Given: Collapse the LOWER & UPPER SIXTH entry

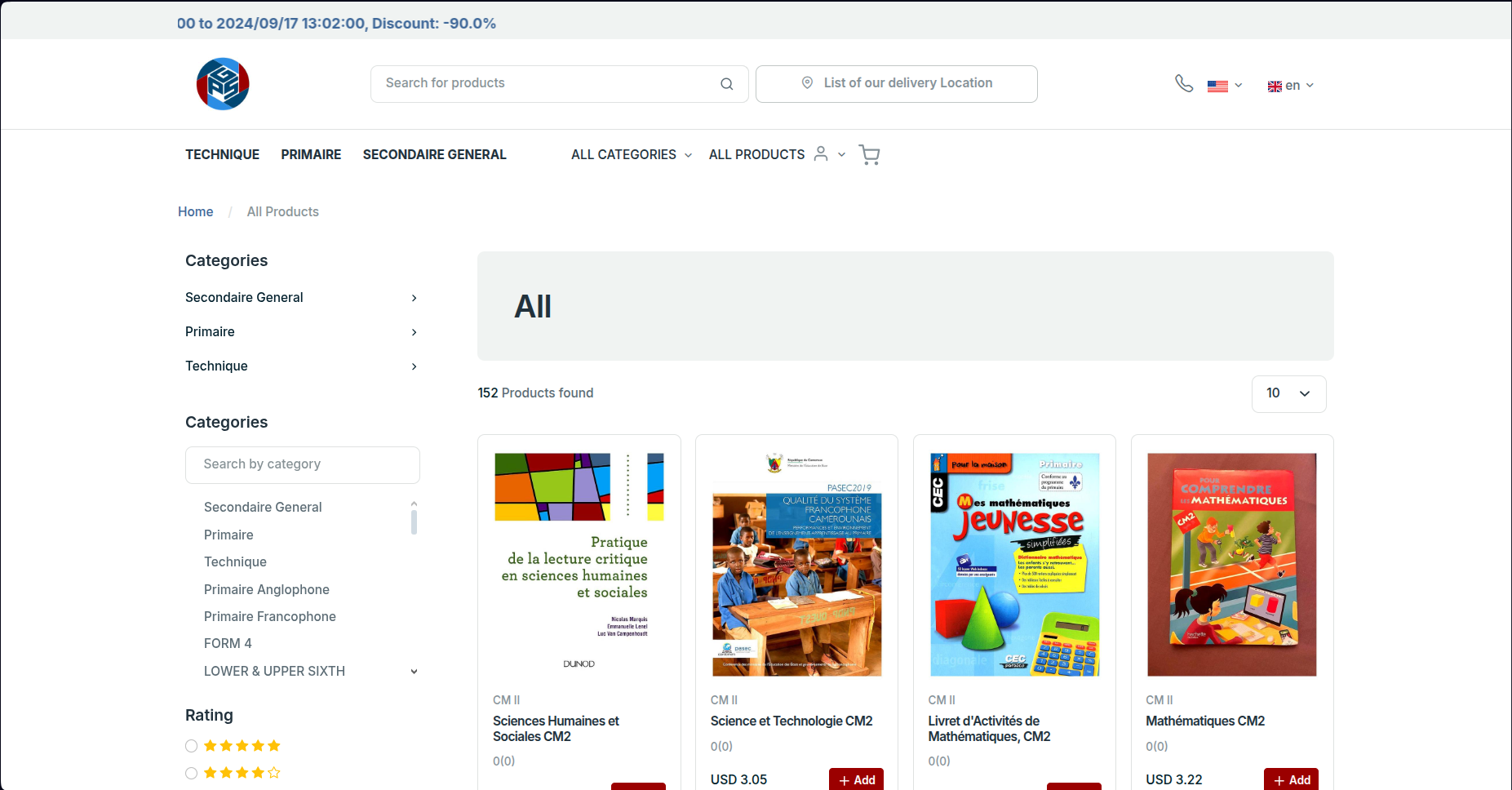Looking at the screenshot, I should (415, 671).
